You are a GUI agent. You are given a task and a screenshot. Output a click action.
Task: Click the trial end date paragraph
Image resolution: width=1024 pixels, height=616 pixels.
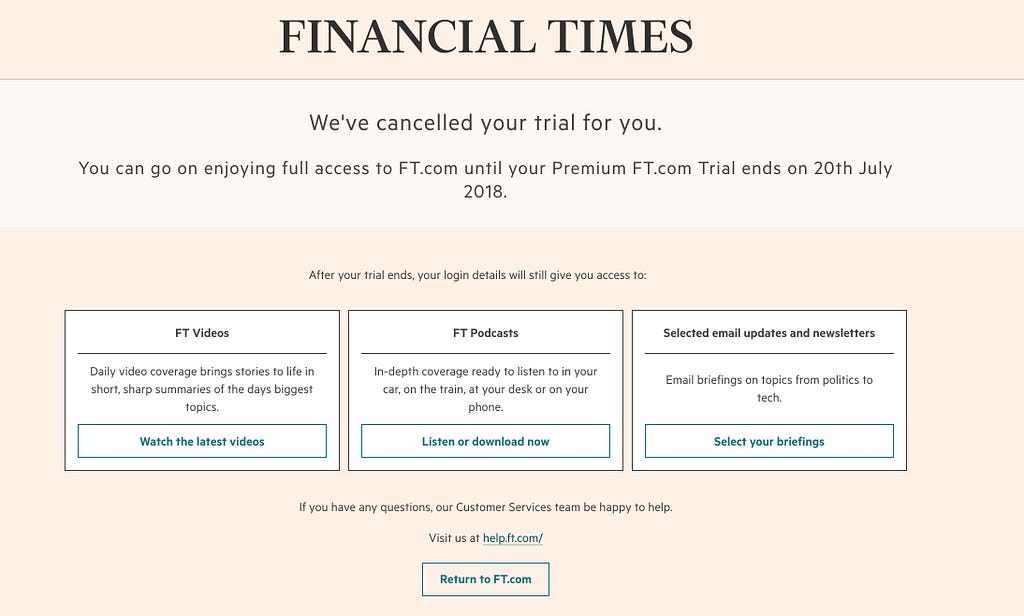click(485, 180)
